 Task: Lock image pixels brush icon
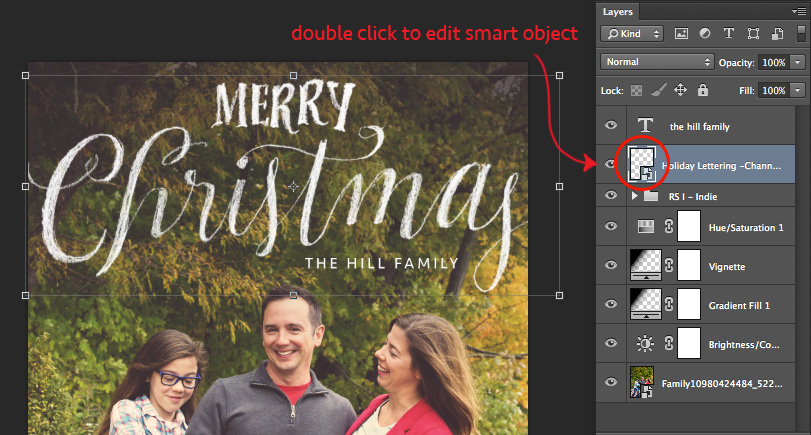658,90
